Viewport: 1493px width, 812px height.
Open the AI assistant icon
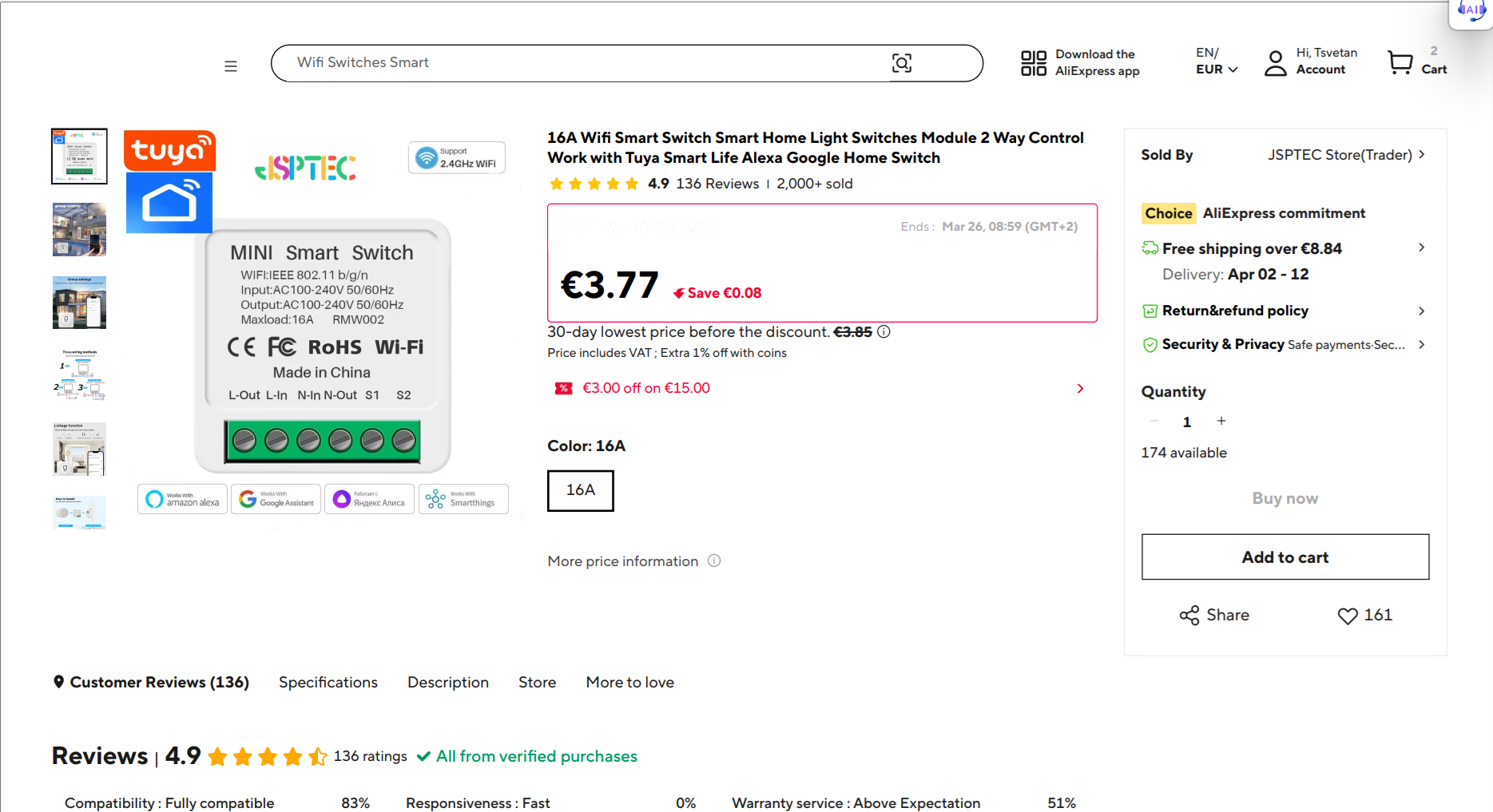click(1471, 10)
